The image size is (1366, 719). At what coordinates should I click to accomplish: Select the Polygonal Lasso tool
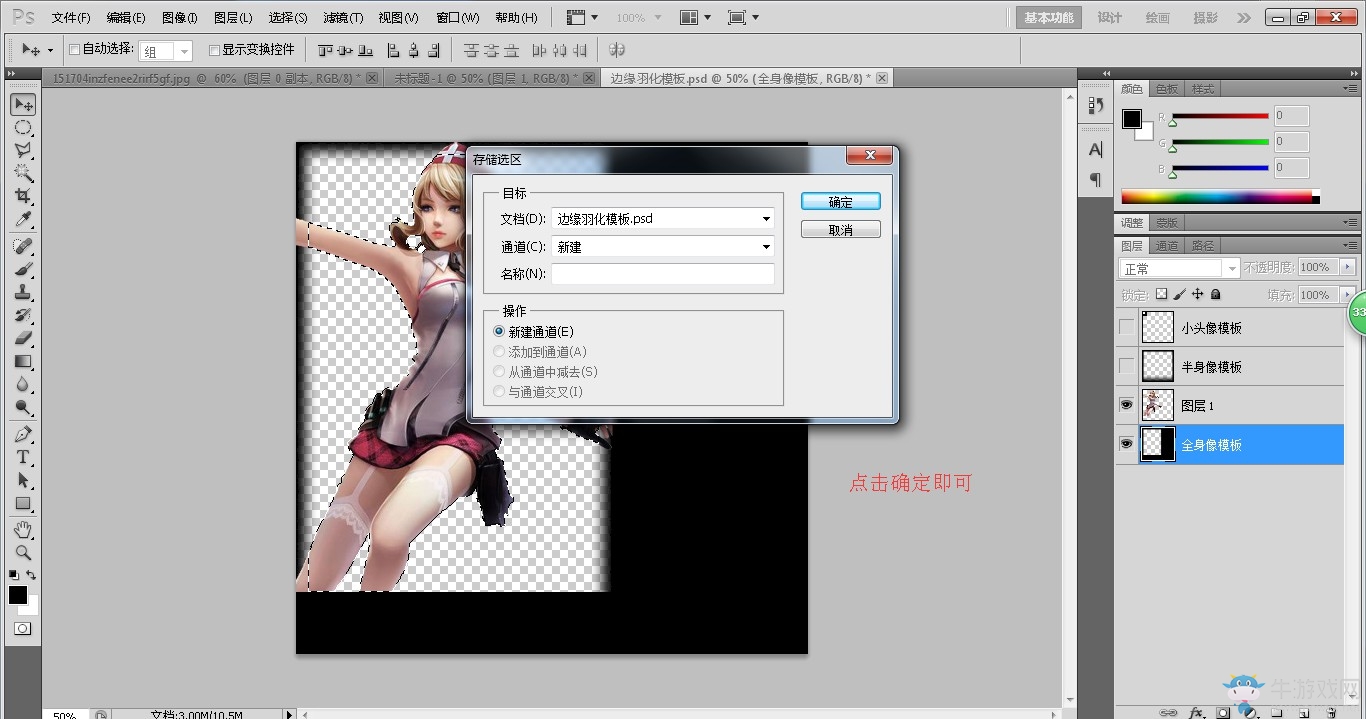[x=23, y=151]
